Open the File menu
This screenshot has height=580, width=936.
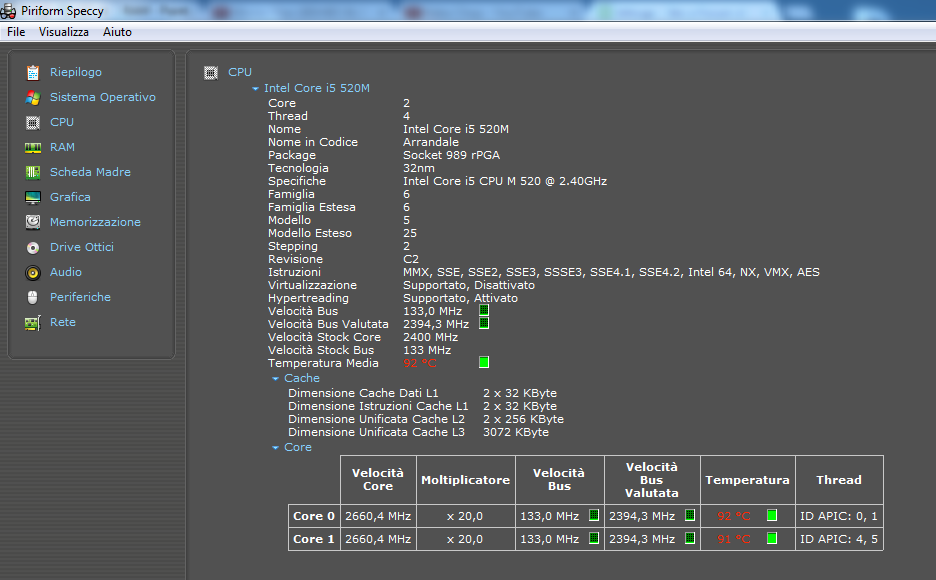point(16,32)
